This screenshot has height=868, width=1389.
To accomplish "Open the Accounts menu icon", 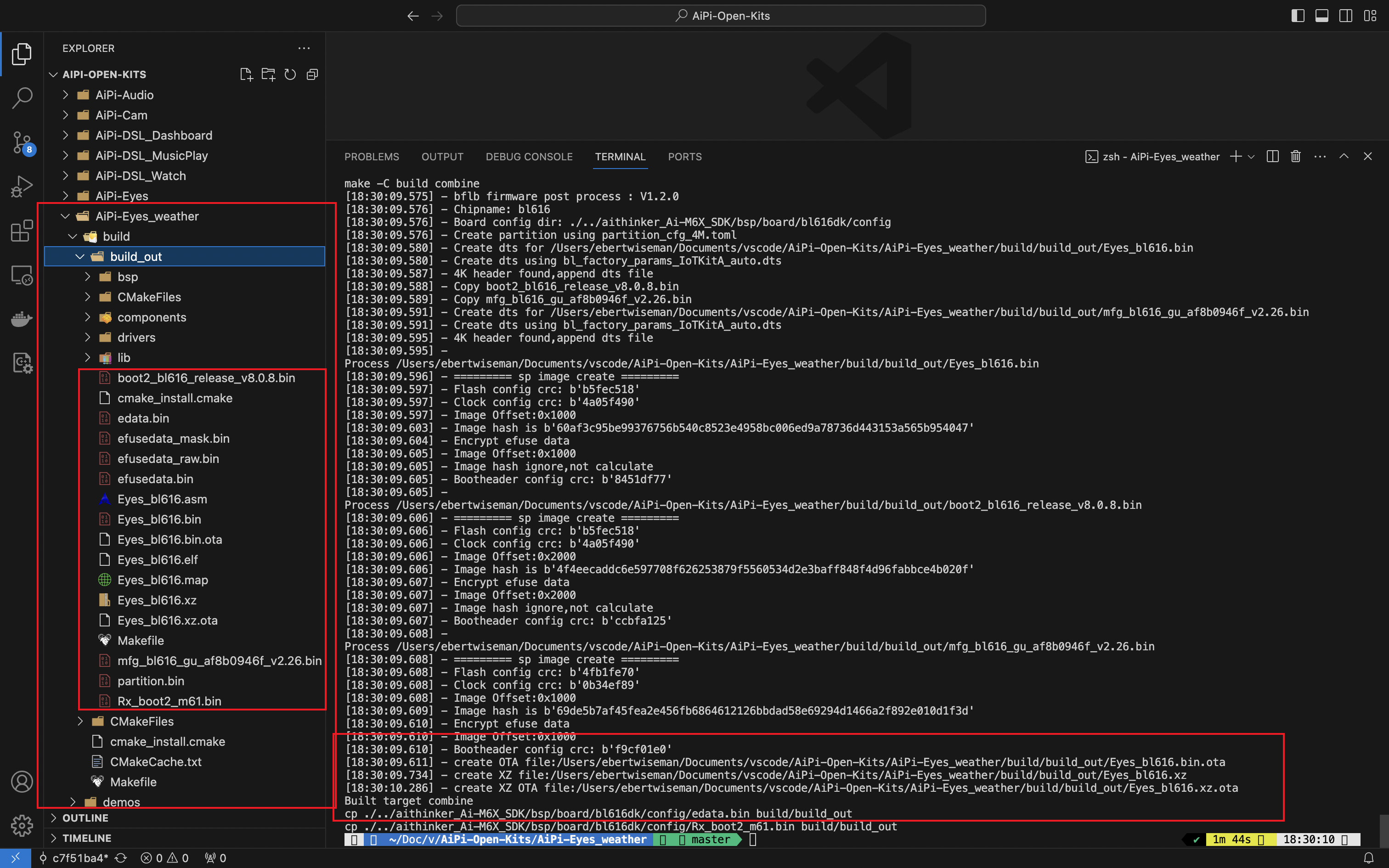I will (22, 782).
